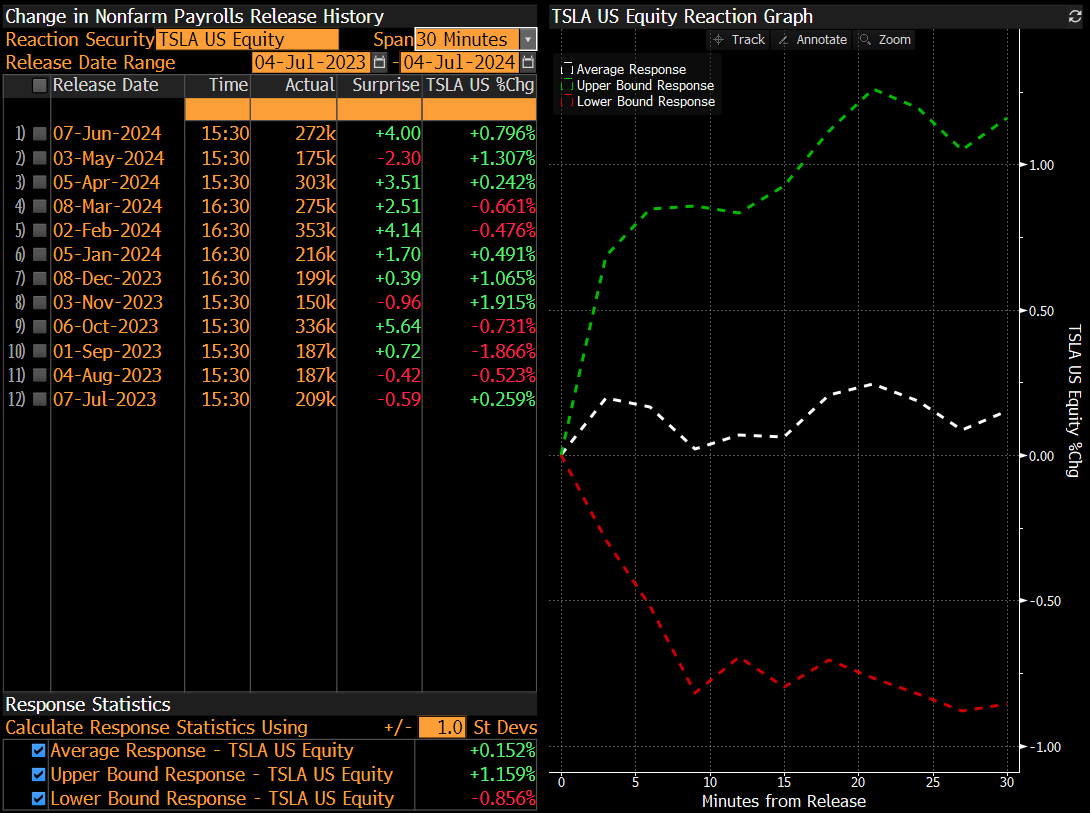
Task: Choose the Zoom chart tool
Action: [885, 40]
